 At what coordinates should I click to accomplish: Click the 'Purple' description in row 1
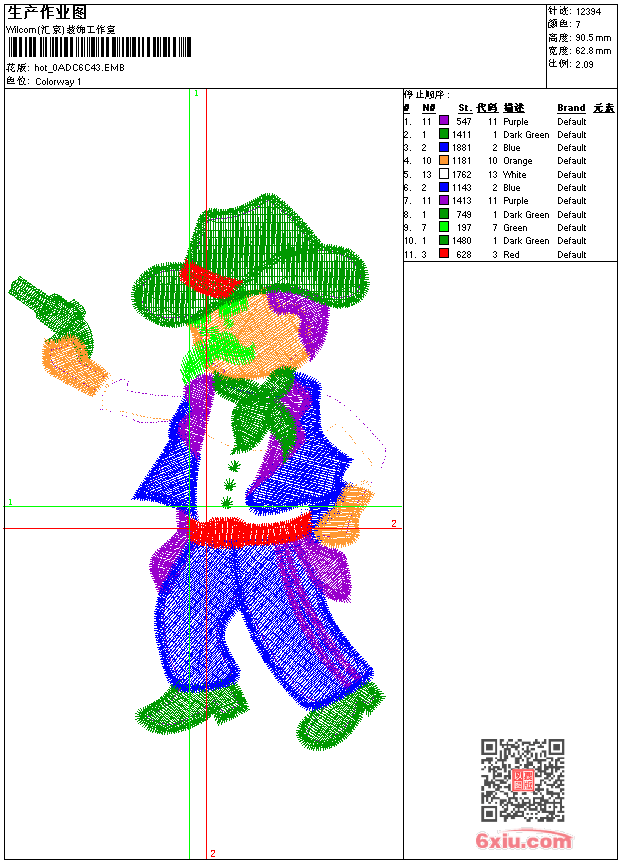pos(516,122)
